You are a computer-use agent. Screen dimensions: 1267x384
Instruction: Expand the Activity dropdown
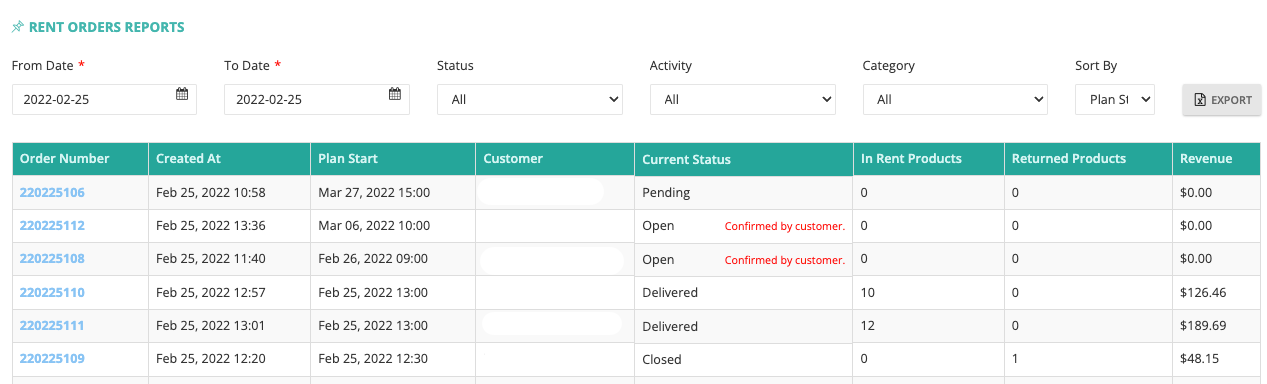743,99
